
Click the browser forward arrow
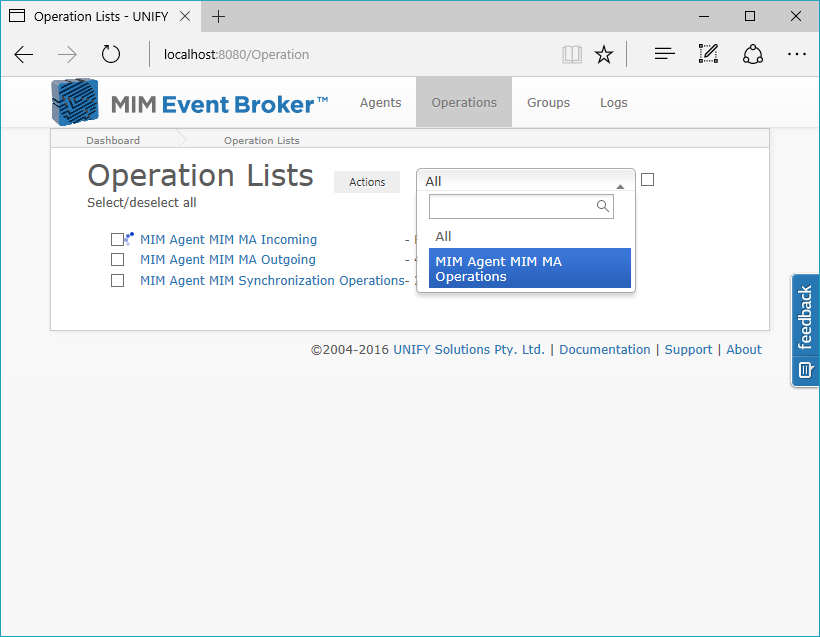pyautogui.click(x=67, y=54)
